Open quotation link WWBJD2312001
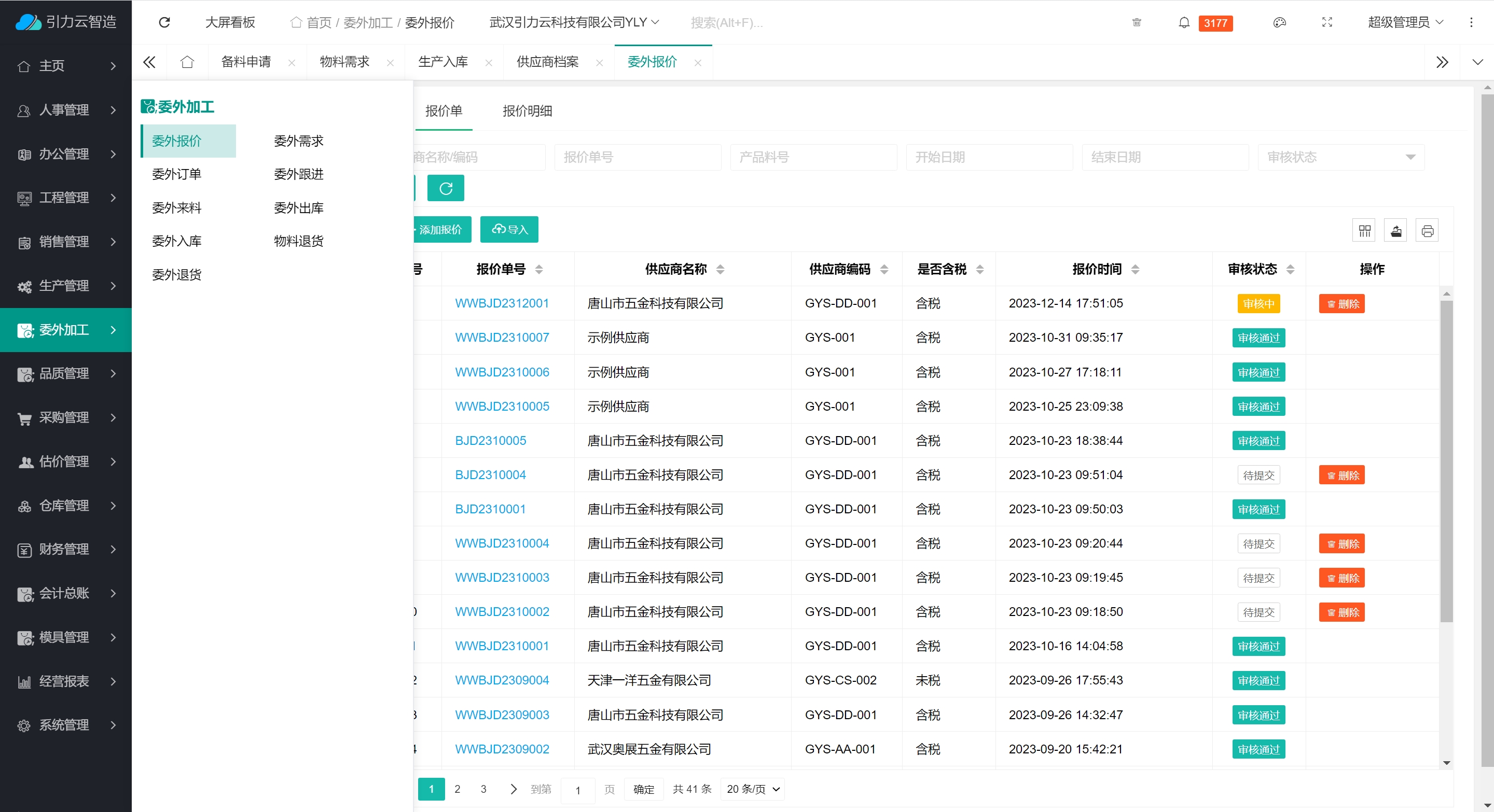The height and width of the screenshot is (812, 1494). [x=502, y=303]
